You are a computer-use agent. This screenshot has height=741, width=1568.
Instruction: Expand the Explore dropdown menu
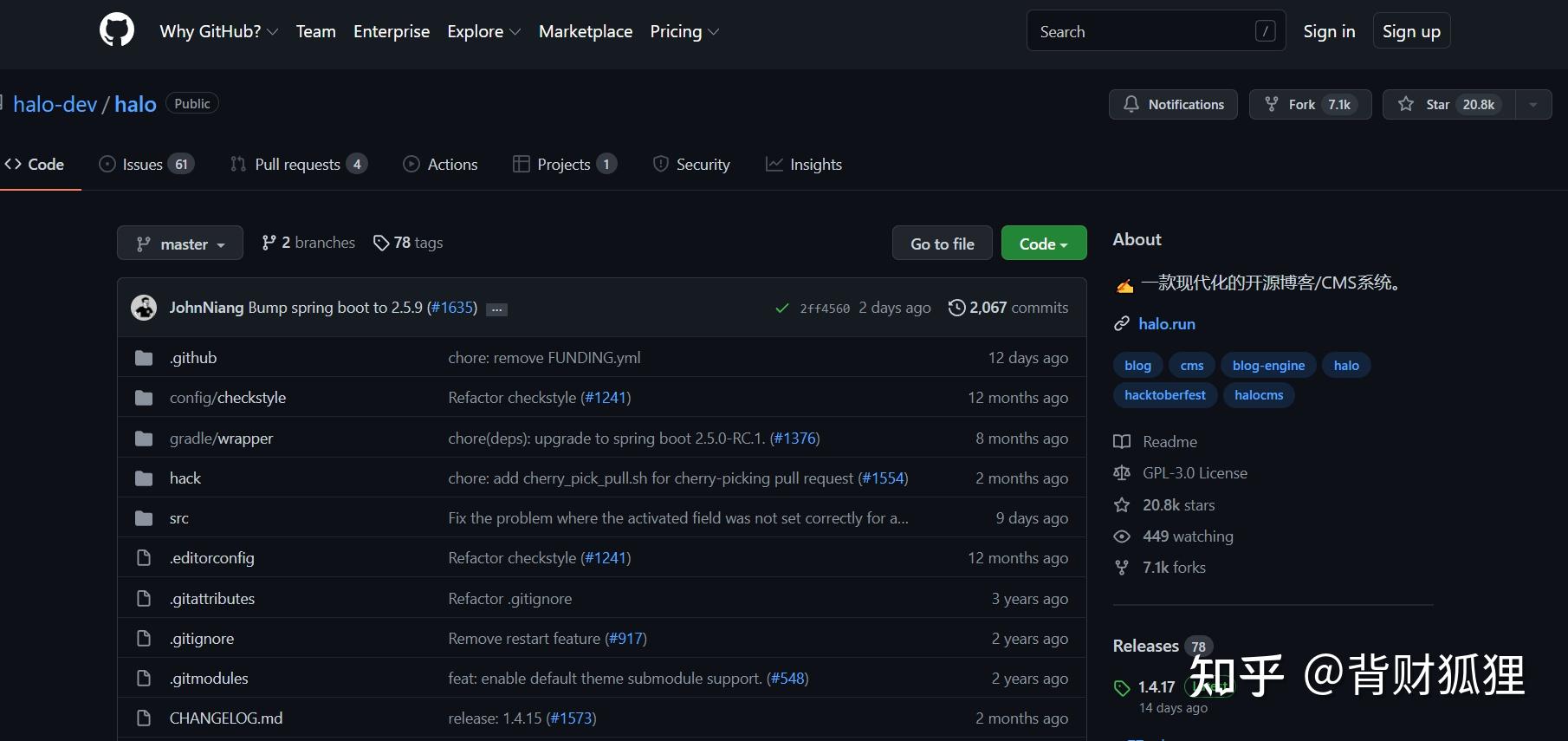pos(484,31)
